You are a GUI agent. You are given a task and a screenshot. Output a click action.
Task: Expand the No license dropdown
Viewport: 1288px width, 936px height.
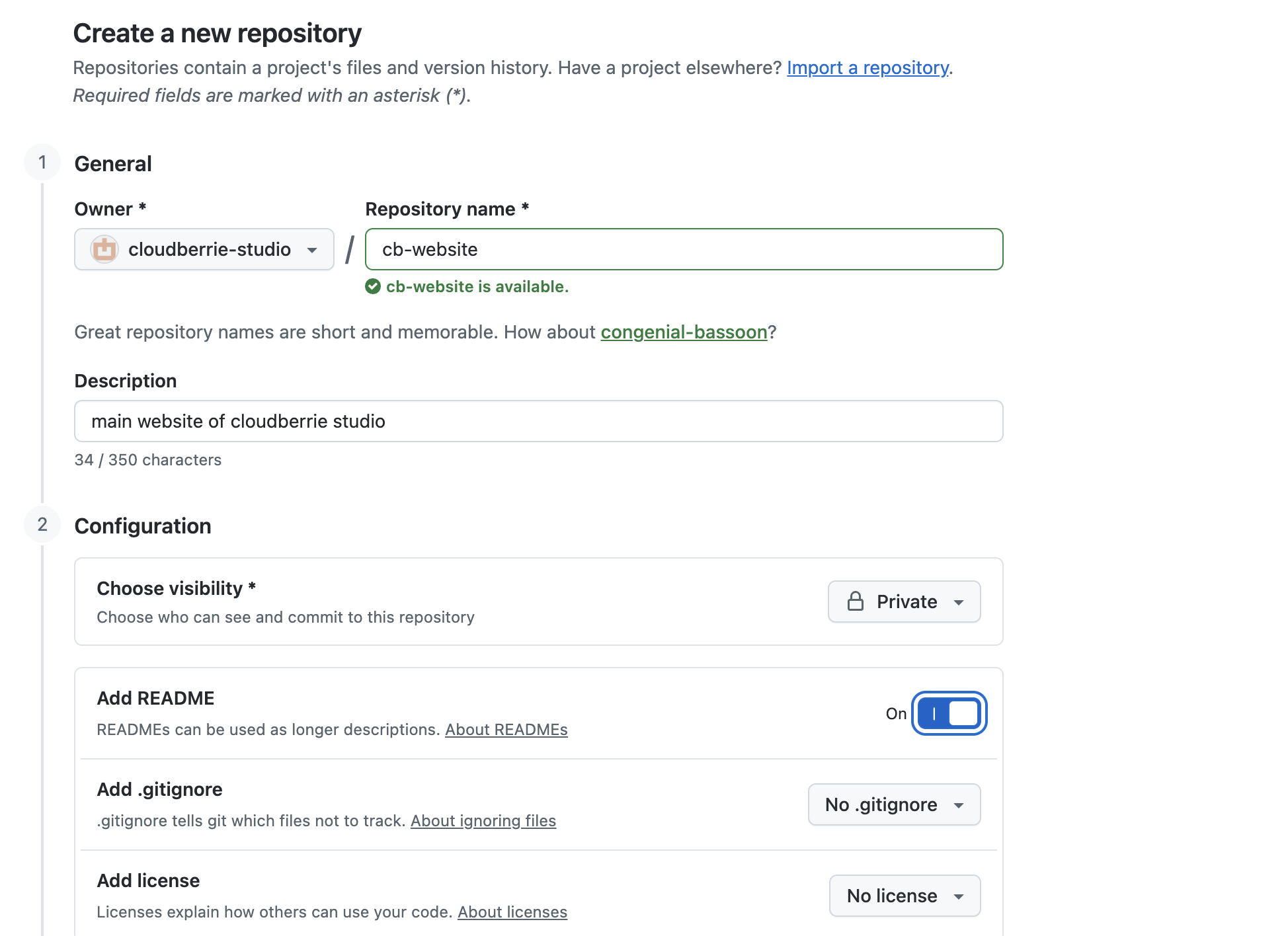pos(905,896)
